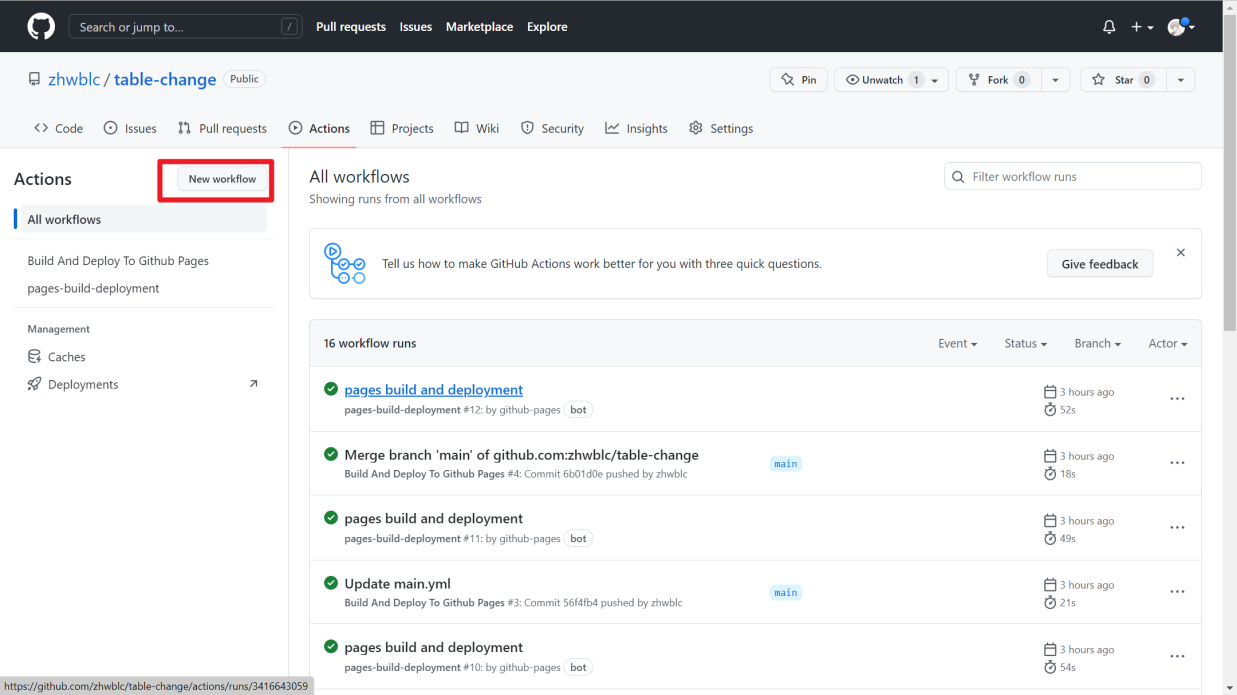Click the Filter workflow runs field
Screen dimensions: 1237x695
coord(1073,176)
